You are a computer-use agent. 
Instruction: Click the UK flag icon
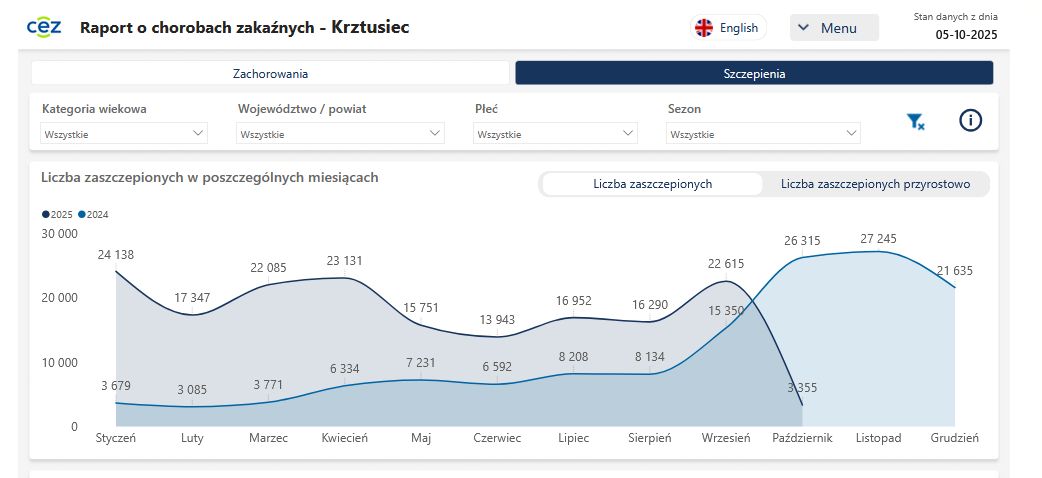tap(704, 28)
